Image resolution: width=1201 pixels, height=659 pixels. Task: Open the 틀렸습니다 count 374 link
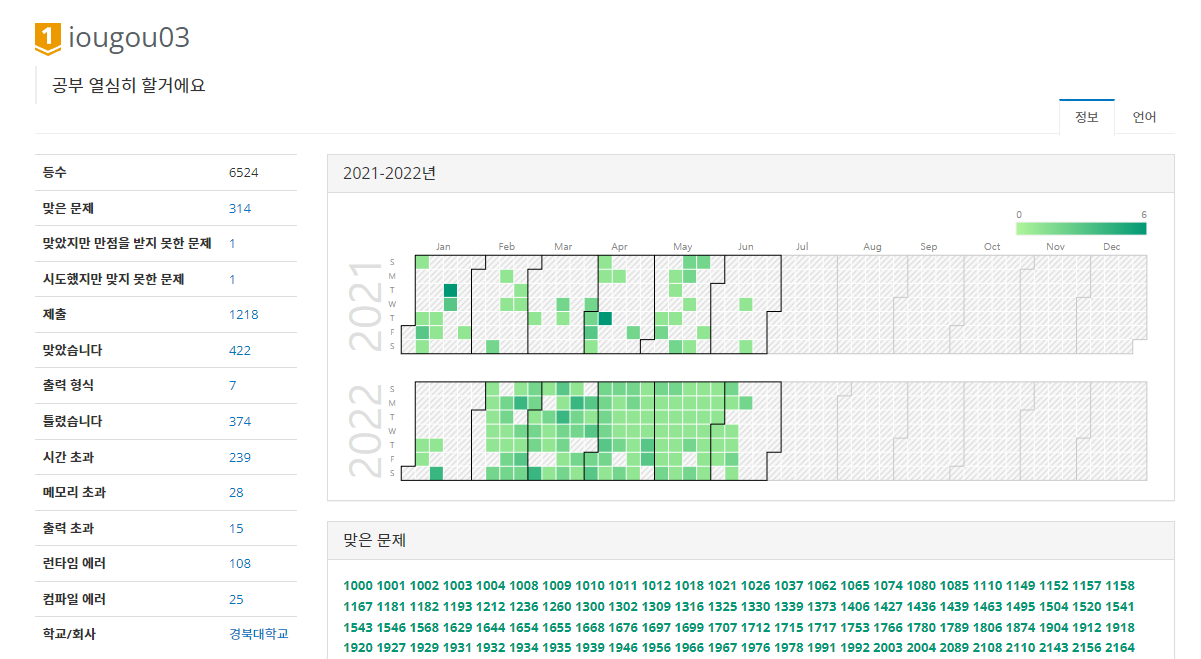tap(240, 422)
